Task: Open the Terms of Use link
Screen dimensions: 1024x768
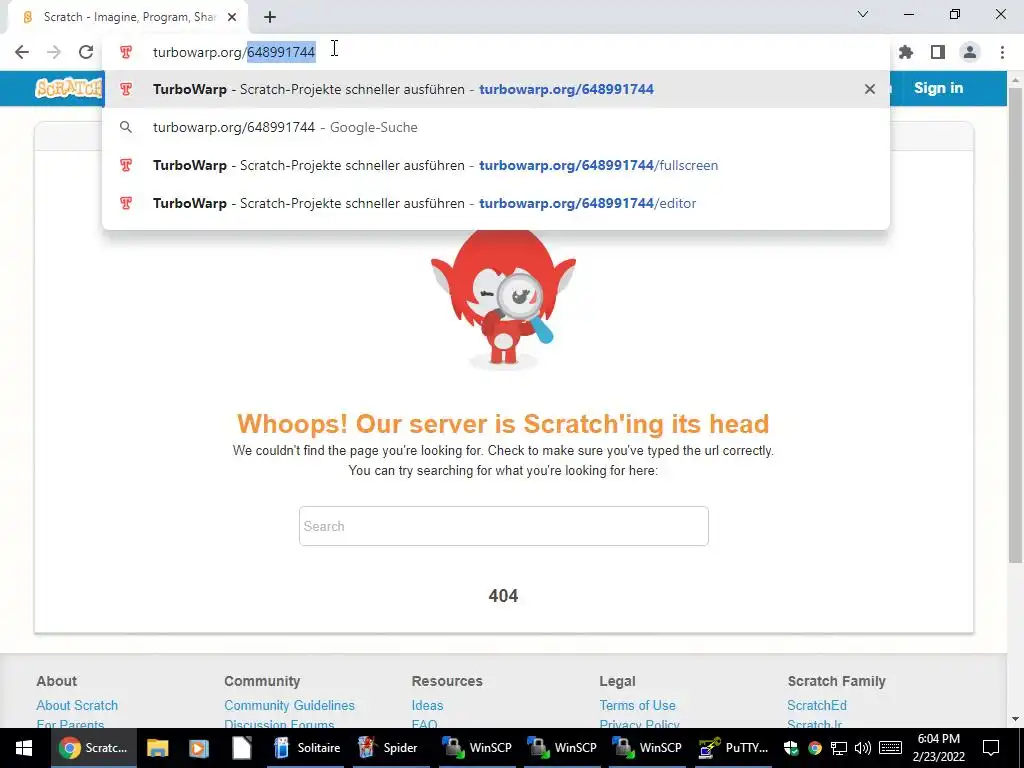Action: click(x=637, y=705)
